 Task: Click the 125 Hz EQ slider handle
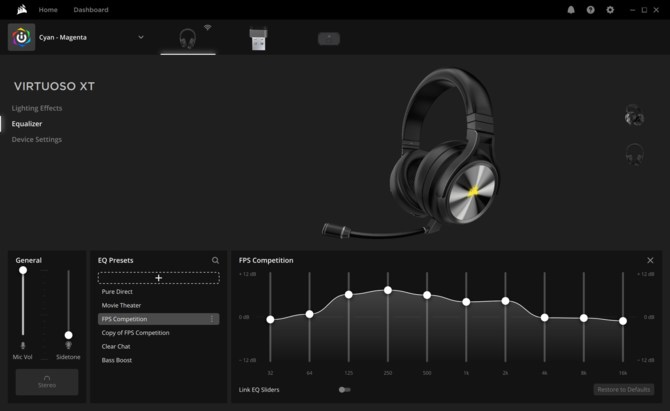point(349,294)
